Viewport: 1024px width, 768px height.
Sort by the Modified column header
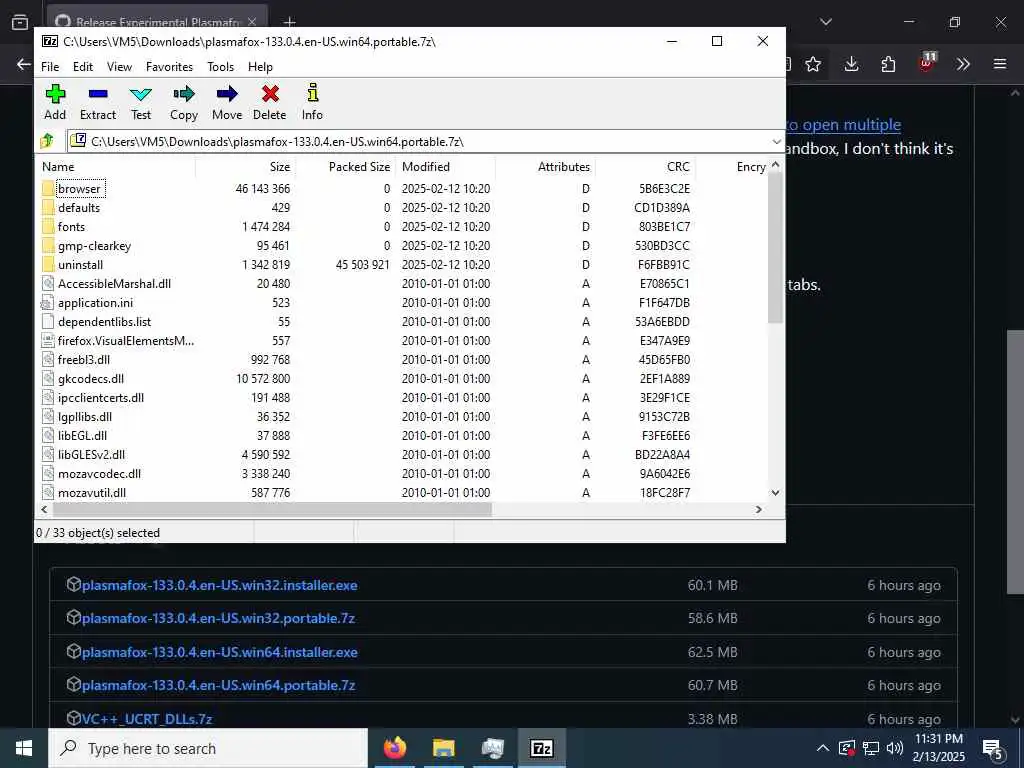[x=445, y=167]
